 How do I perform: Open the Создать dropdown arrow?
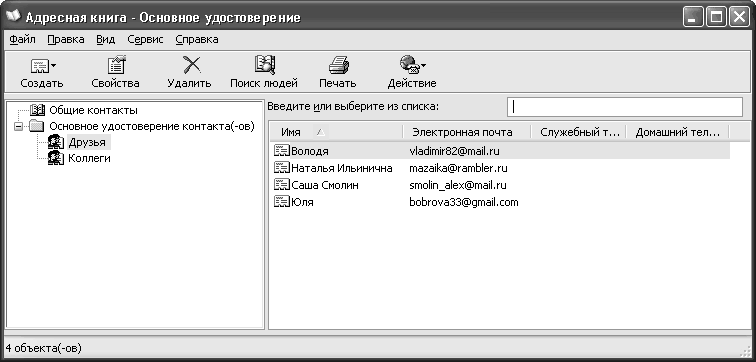54,66
